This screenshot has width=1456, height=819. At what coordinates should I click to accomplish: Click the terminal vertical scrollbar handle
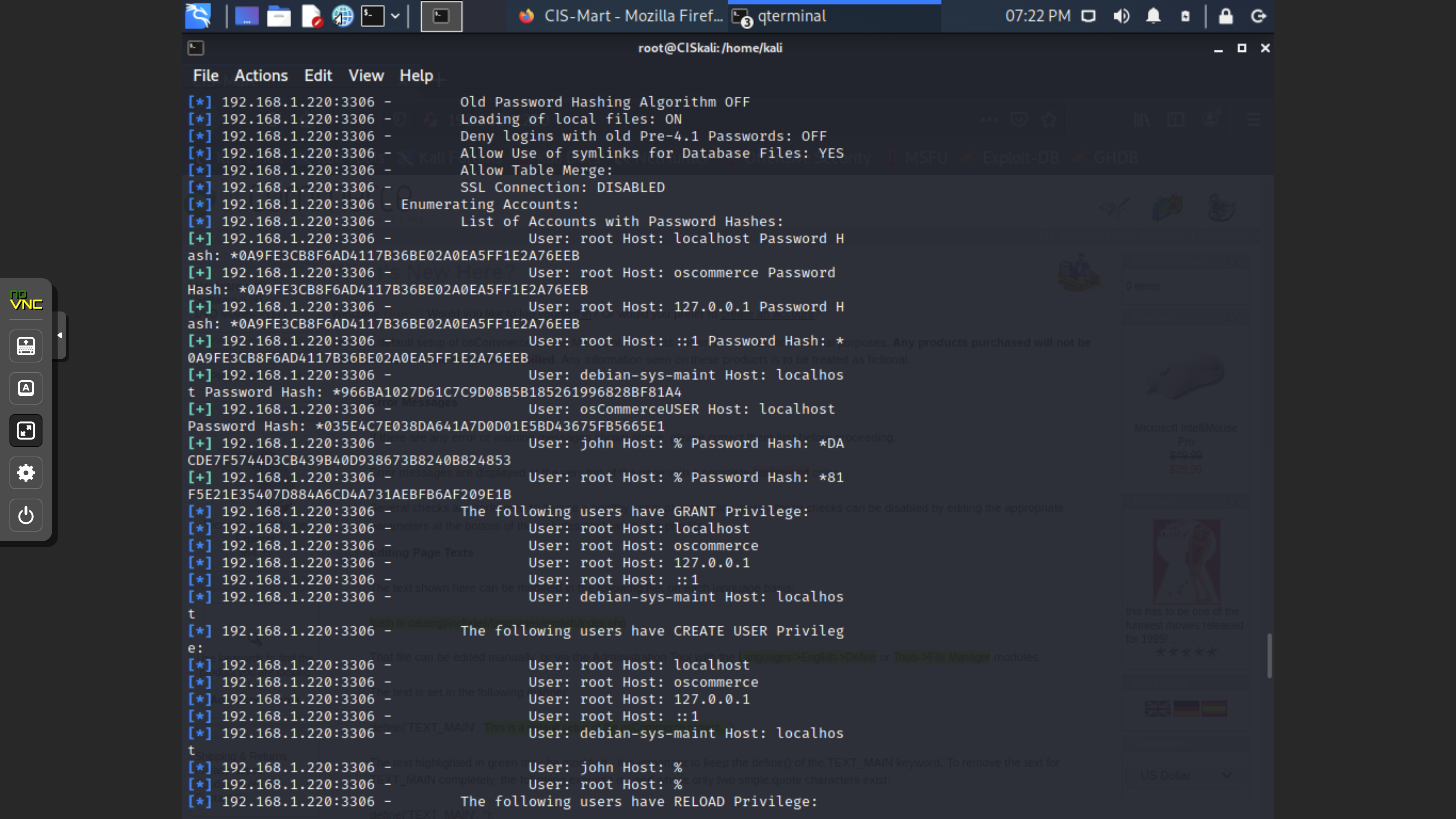[1269, 656]
